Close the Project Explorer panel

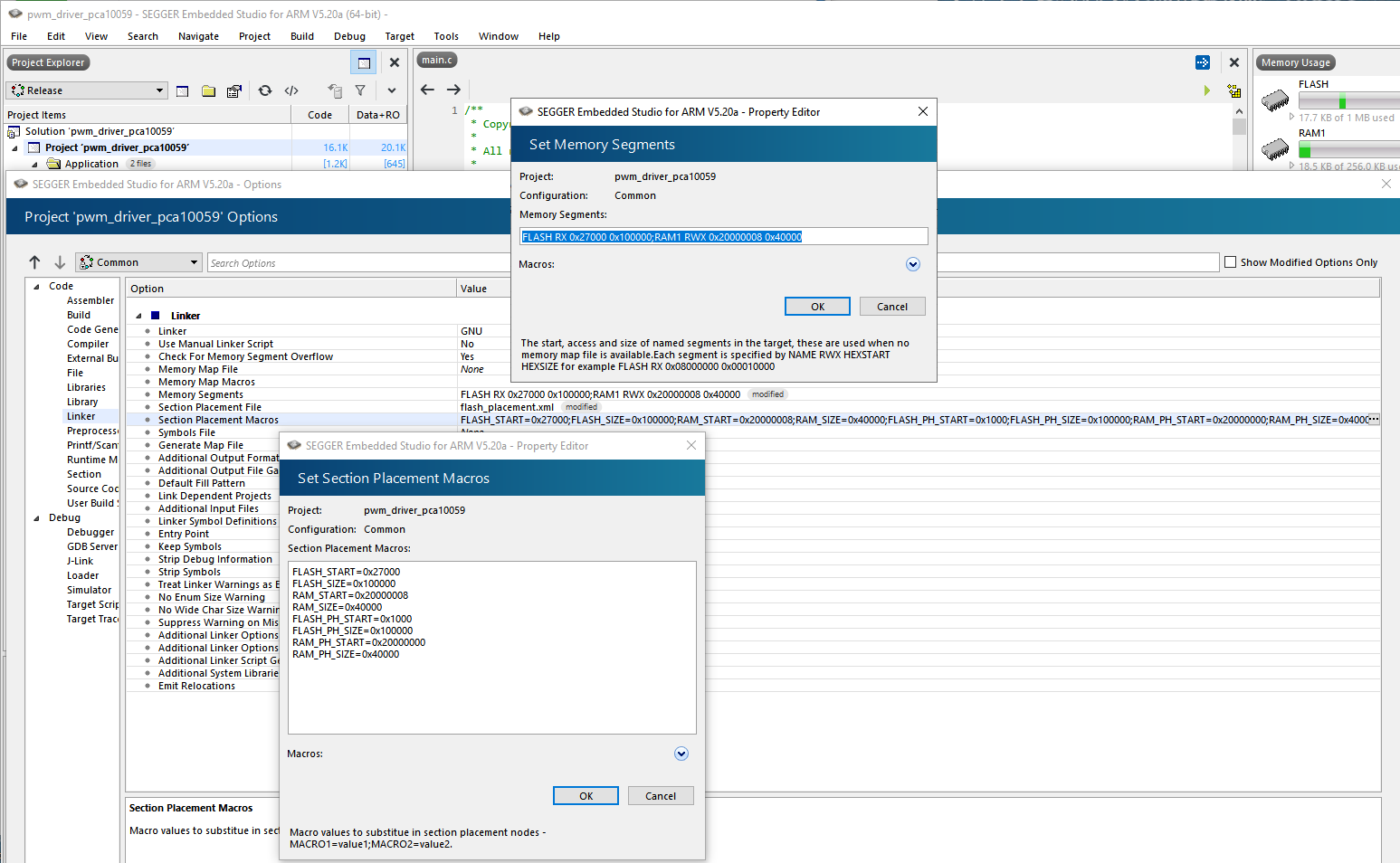[x=395, y=62]
